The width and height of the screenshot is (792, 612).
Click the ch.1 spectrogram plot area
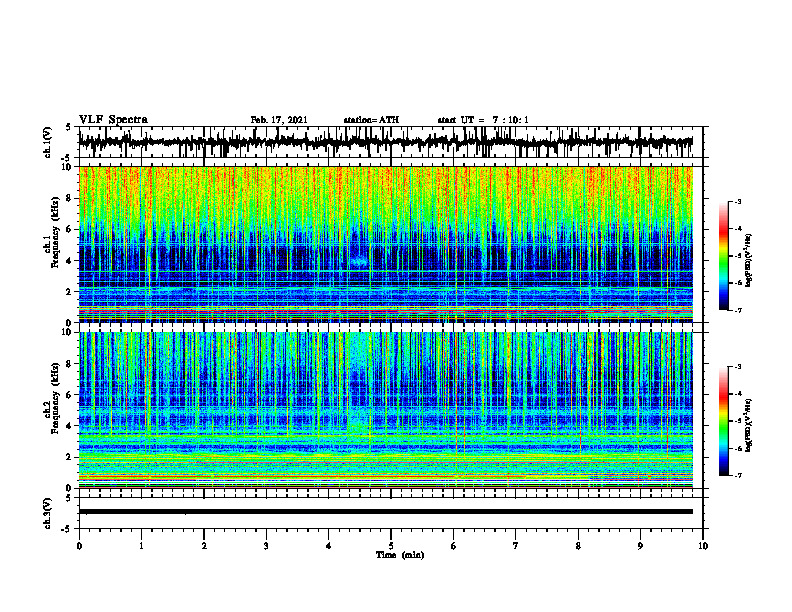(386, 244)
